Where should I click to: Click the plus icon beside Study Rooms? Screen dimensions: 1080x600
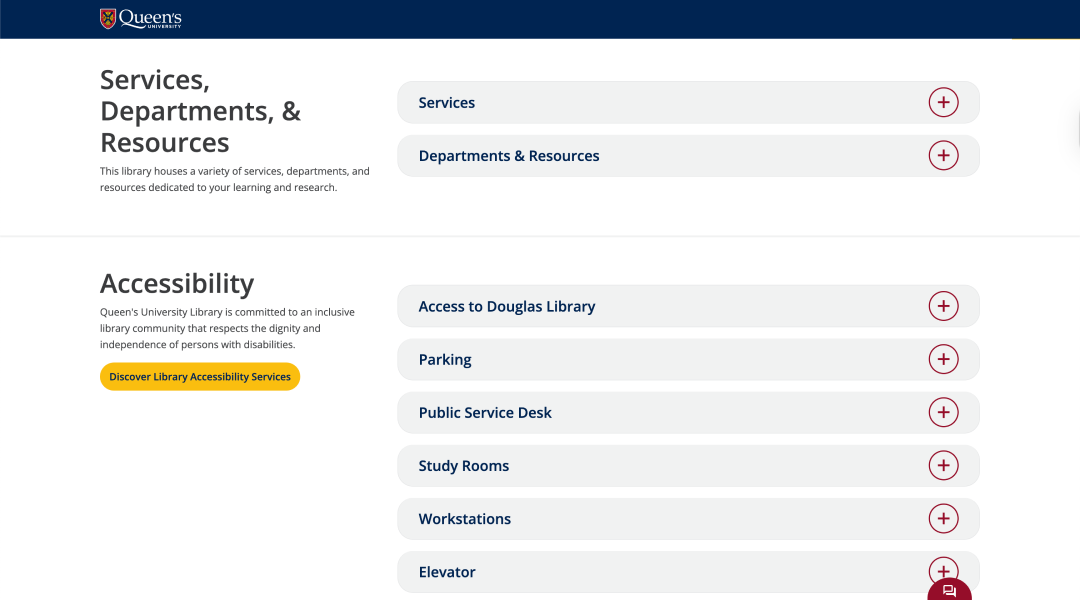(943, 465)
